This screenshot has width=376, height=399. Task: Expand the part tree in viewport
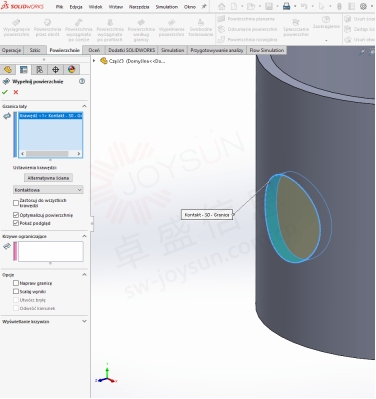[x=94, y=61]
